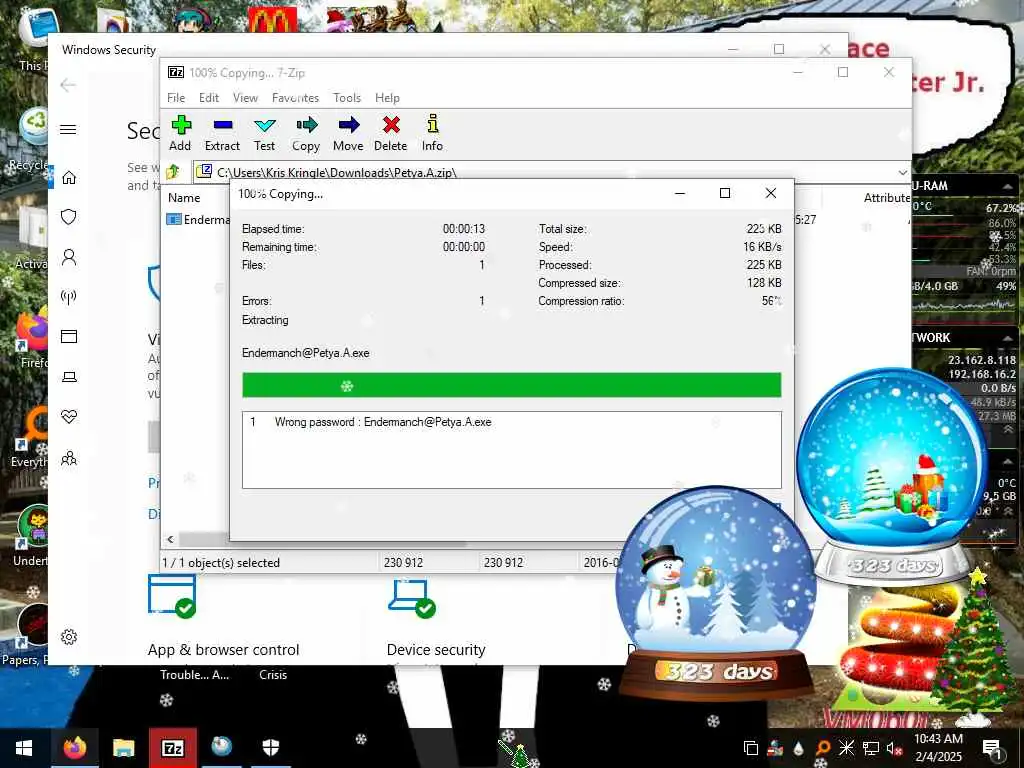Open the notification center icon
Viewport: 1024px width, 768px height.
coord(992,748)
